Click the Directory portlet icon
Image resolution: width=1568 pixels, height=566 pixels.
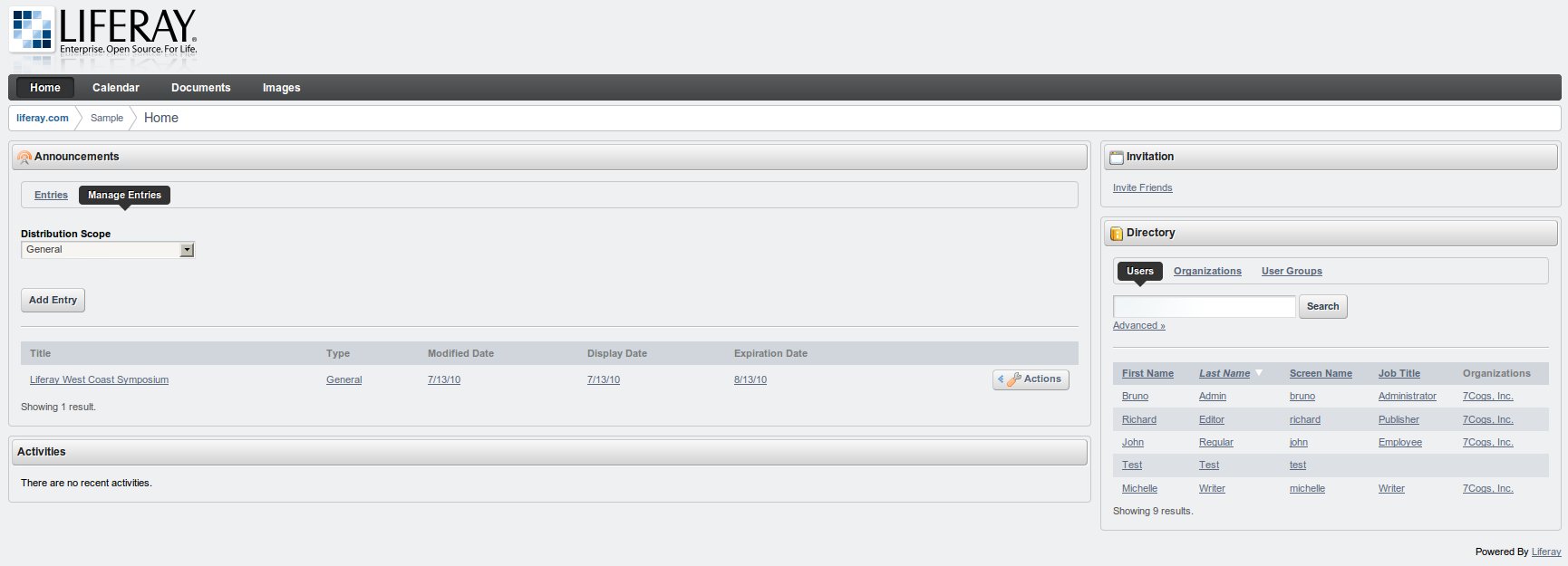pyautogui.click(x=1117, y=234)
